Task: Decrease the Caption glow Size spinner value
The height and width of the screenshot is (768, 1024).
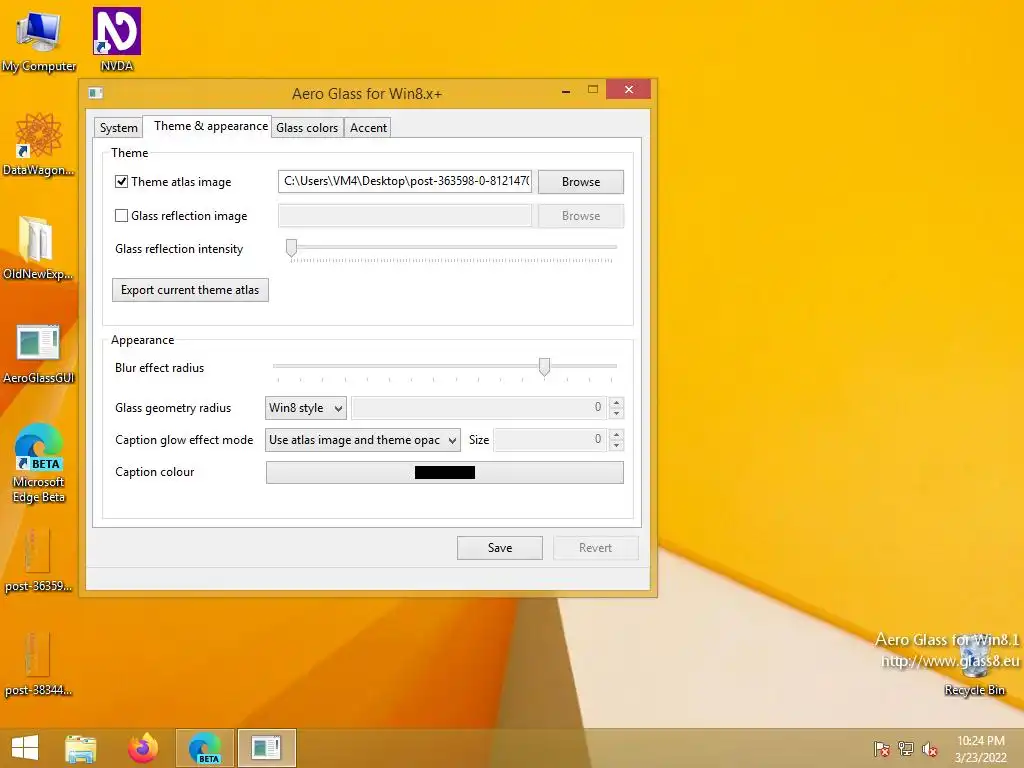Action: (616, 445)
